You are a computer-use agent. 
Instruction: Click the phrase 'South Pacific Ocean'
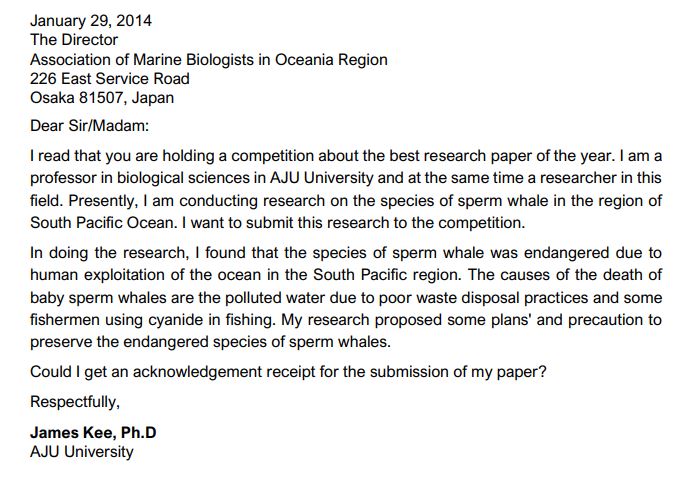[x=101, y=222]
